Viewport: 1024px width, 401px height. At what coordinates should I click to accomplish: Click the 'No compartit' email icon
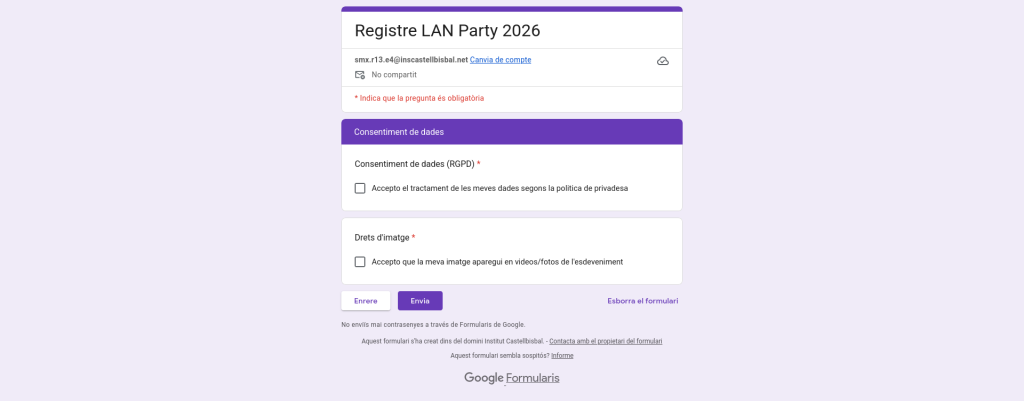pyautogui.click(x=360, y=75)
